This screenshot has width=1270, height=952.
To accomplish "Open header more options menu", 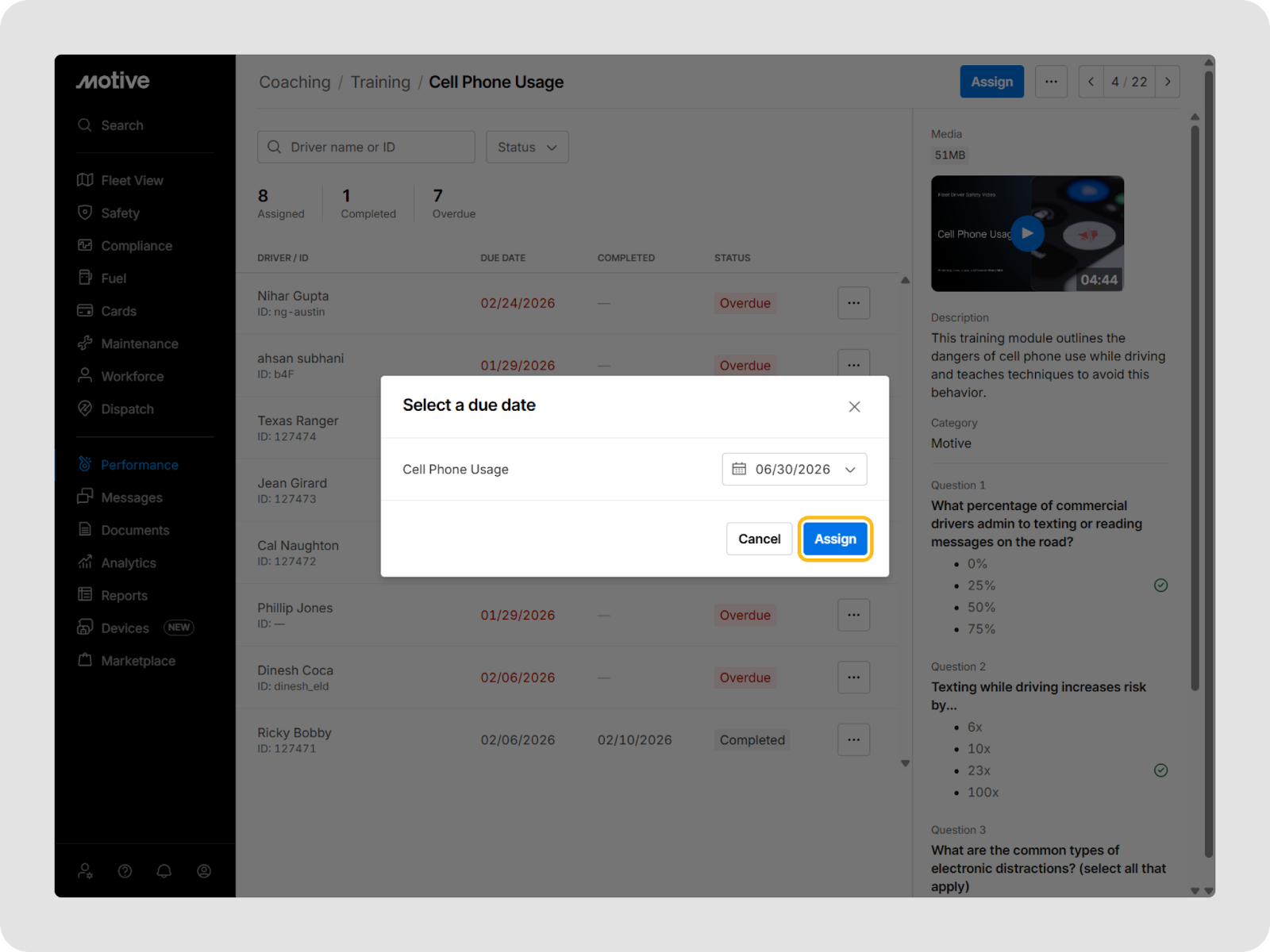I will pyautogui.click(x=1051, y=82).
